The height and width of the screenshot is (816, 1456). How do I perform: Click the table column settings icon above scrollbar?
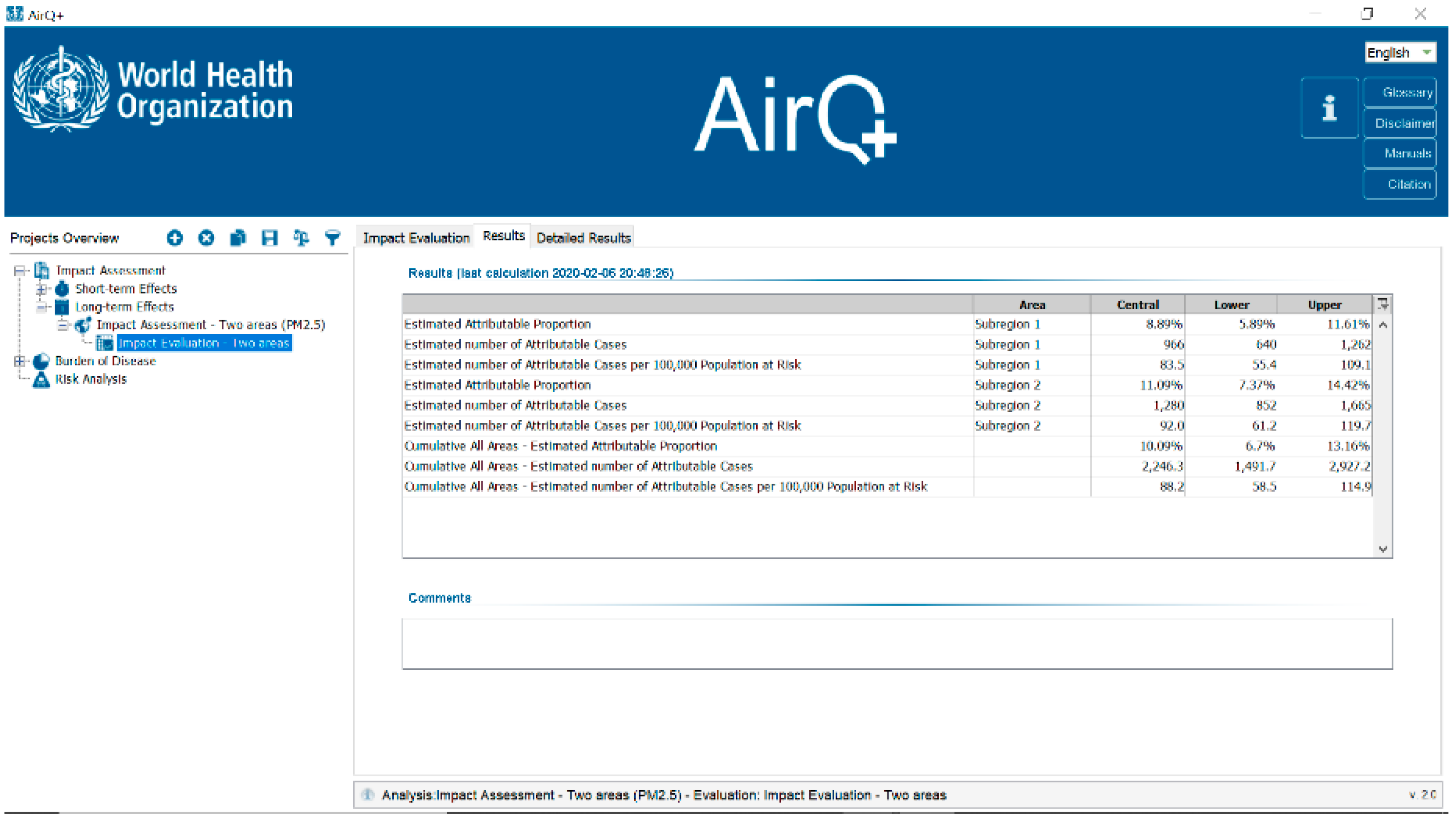pos(1383,304)
